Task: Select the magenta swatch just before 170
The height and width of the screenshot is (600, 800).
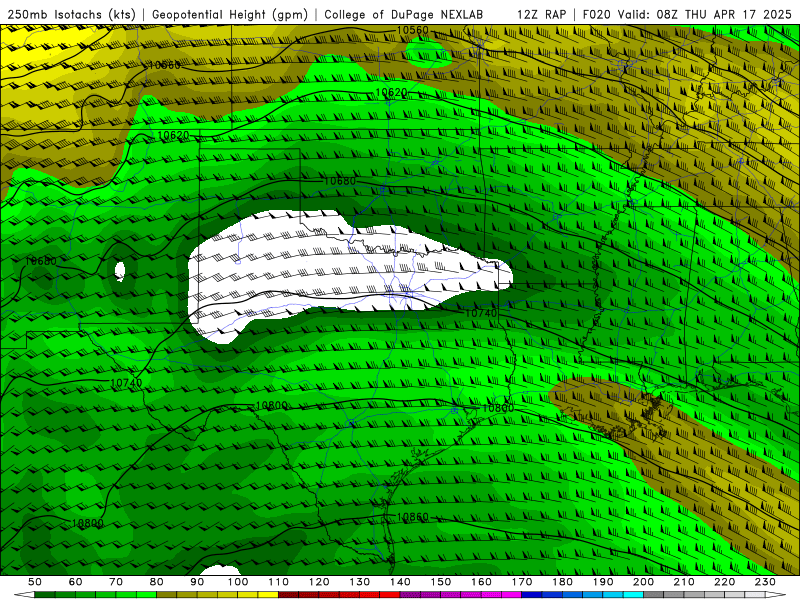Action: 512,595
